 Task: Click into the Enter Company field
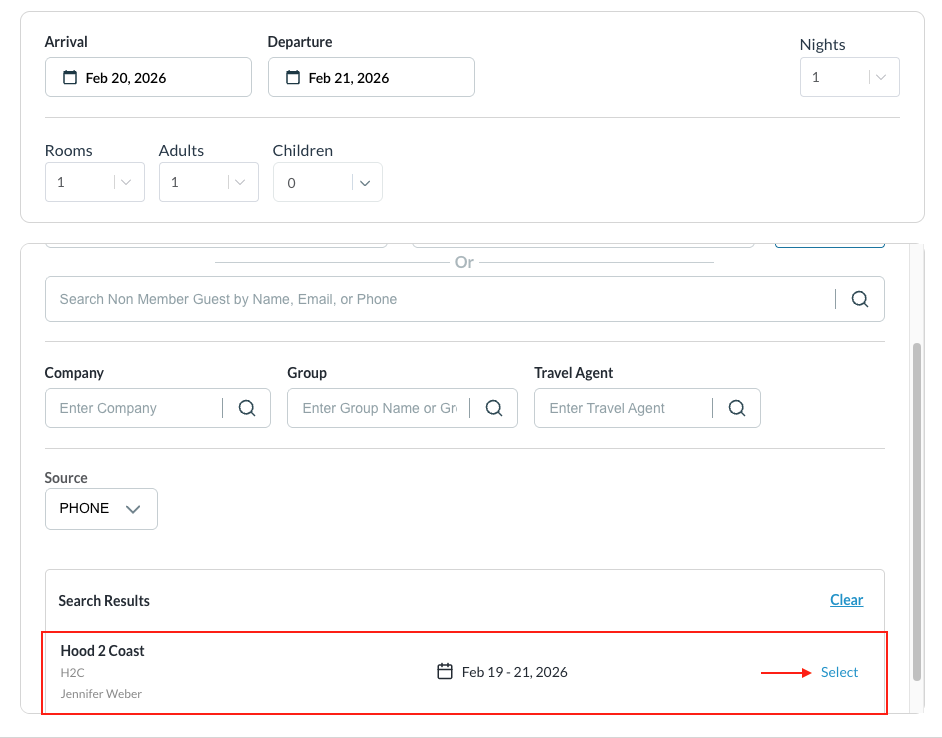click(135, 408)
